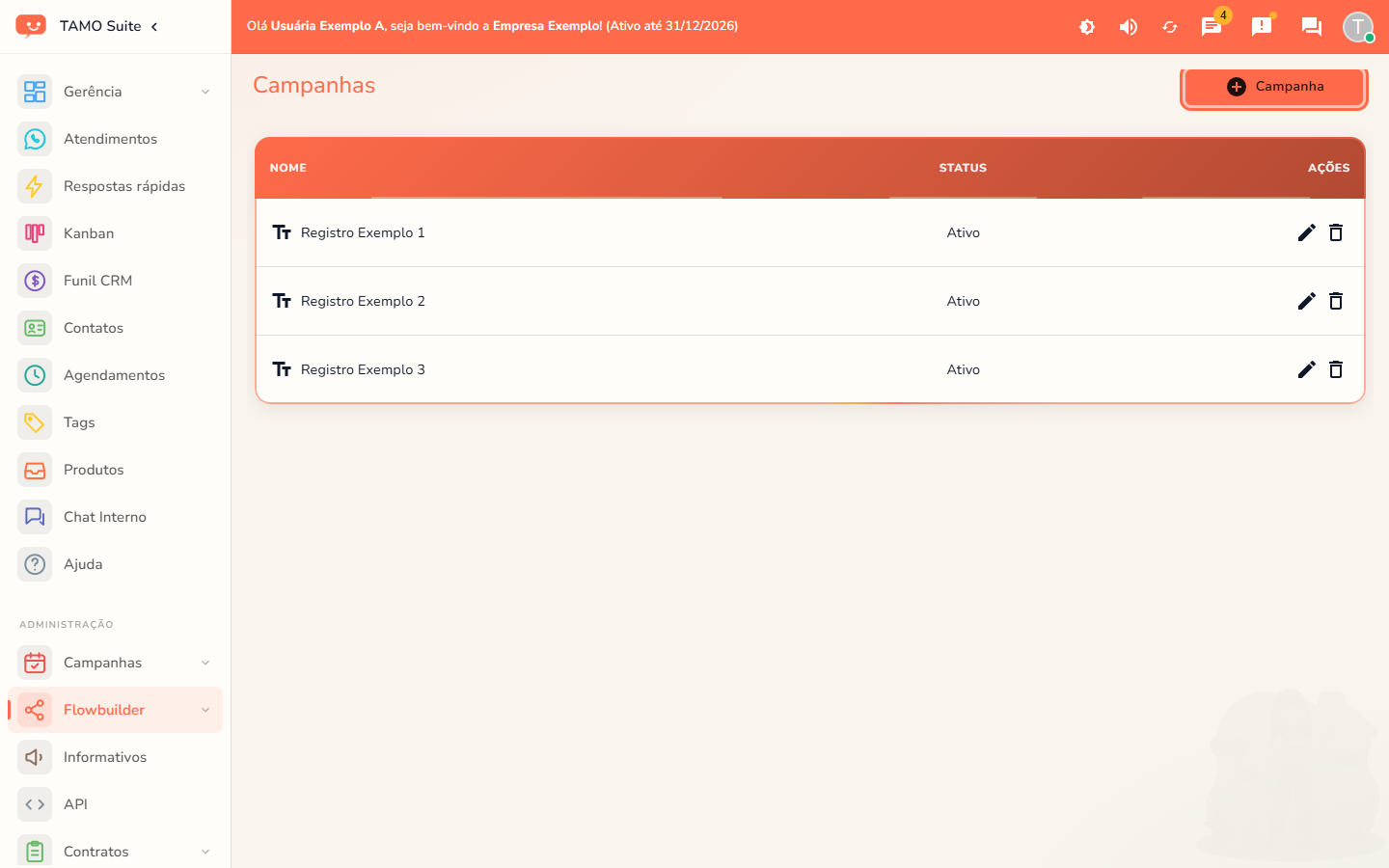Toggle notification sound volume icon
This screenshot has width=1389, height=868.
pyautogui.click(x=1129, y=27)
